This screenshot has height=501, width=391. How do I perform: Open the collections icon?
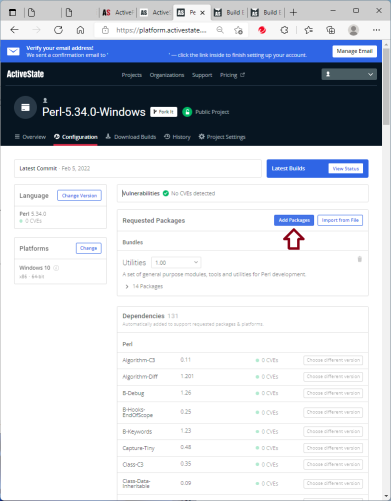[330, 30]
